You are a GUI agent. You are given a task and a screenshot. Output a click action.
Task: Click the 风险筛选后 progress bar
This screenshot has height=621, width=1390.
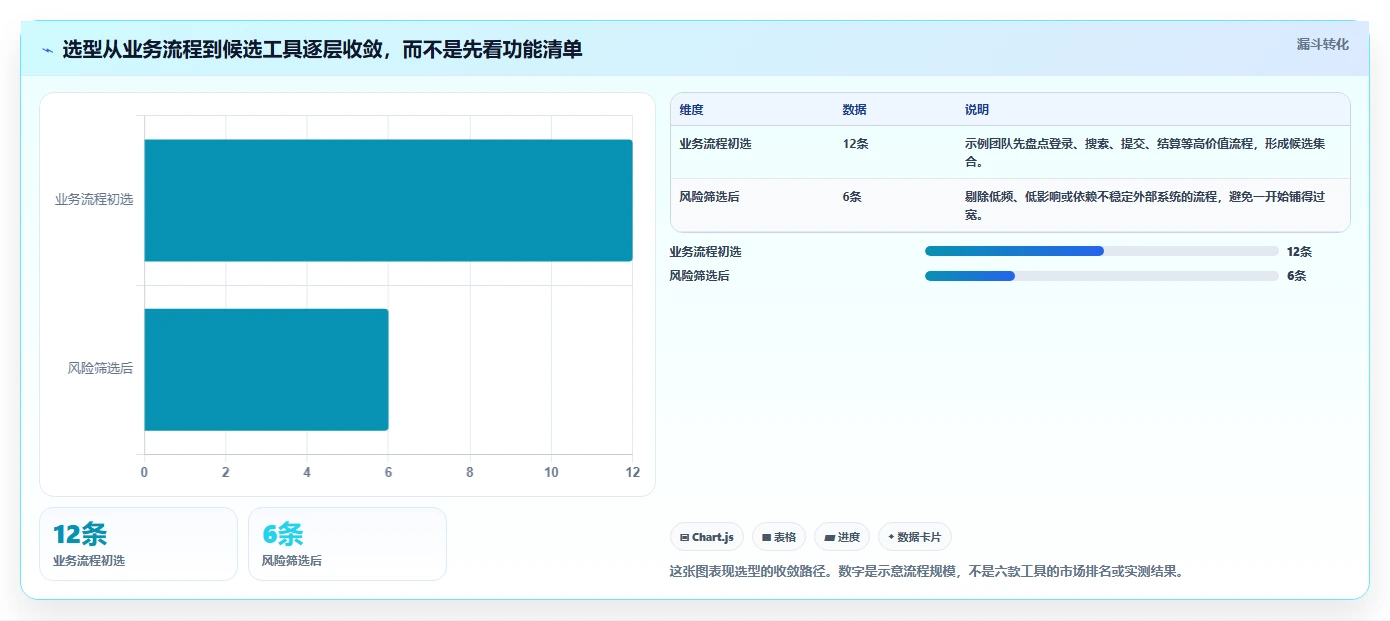coord(1102,275)
